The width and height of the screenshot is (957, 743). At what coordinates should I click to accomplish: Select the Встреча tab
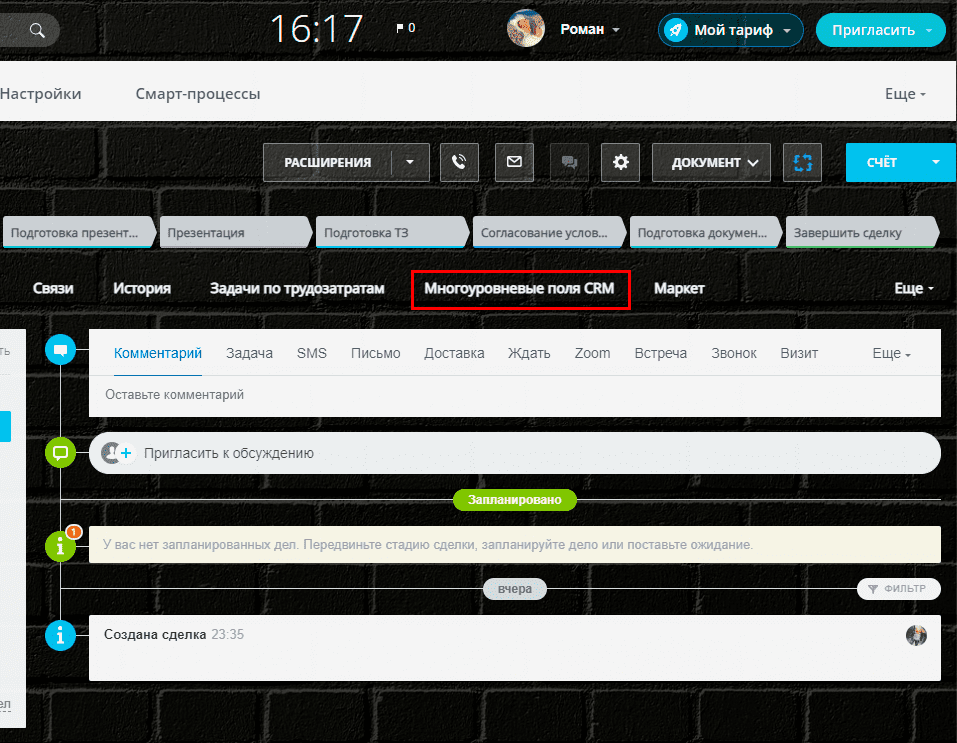pyautogui.click(x=660, y=353)
